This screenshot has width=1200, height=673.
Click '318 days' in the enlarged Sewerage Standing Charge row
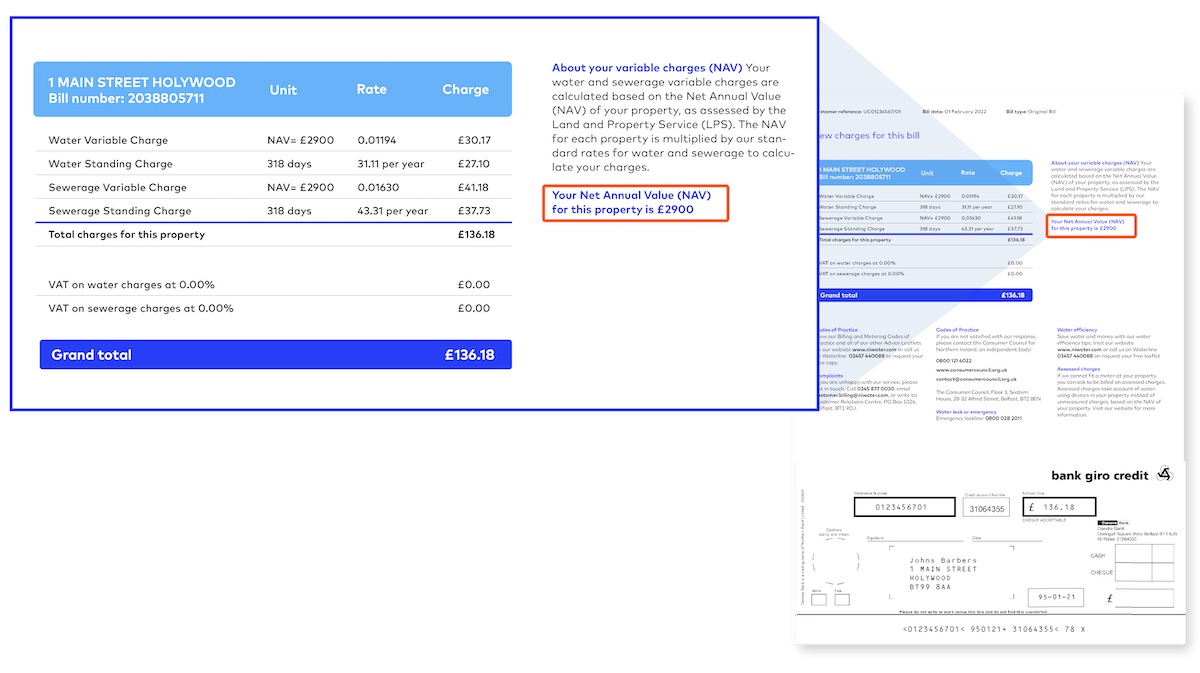(x=289, y=211)
